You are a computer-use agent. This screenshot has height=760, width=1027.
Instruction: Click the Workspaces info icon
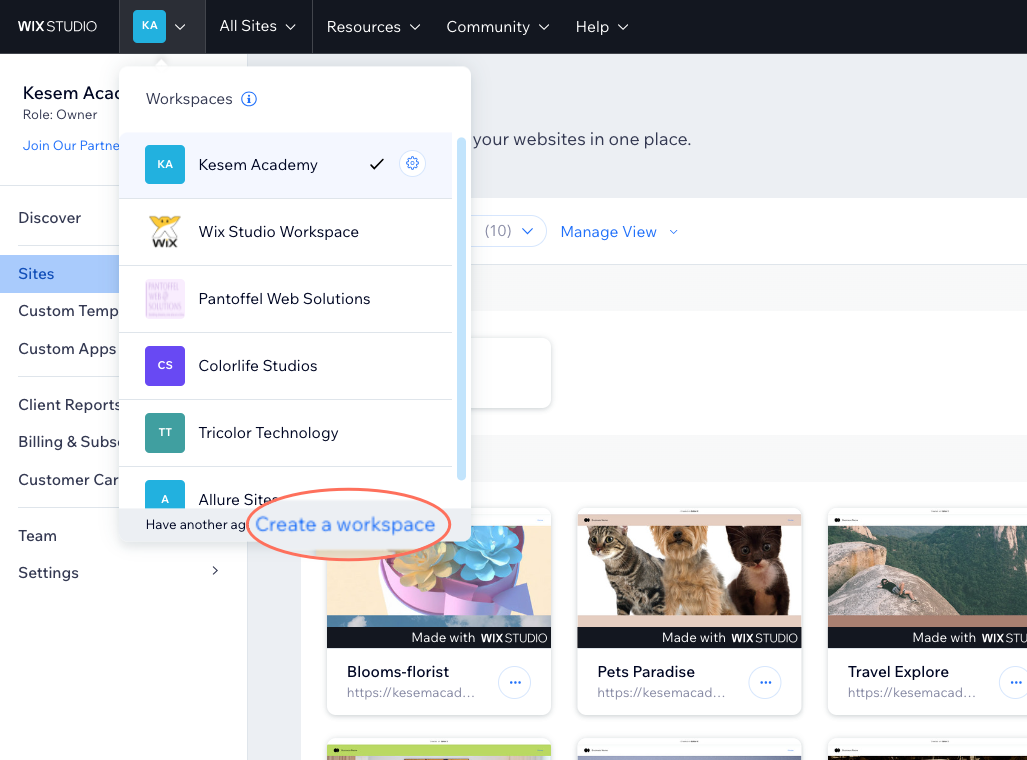[x=249, y=99]
